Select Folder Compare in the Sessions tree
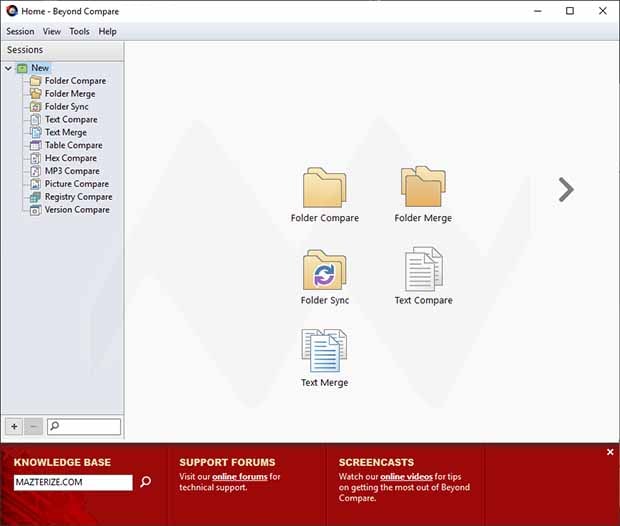Screen dimensions: 620x526 (75, 81)
